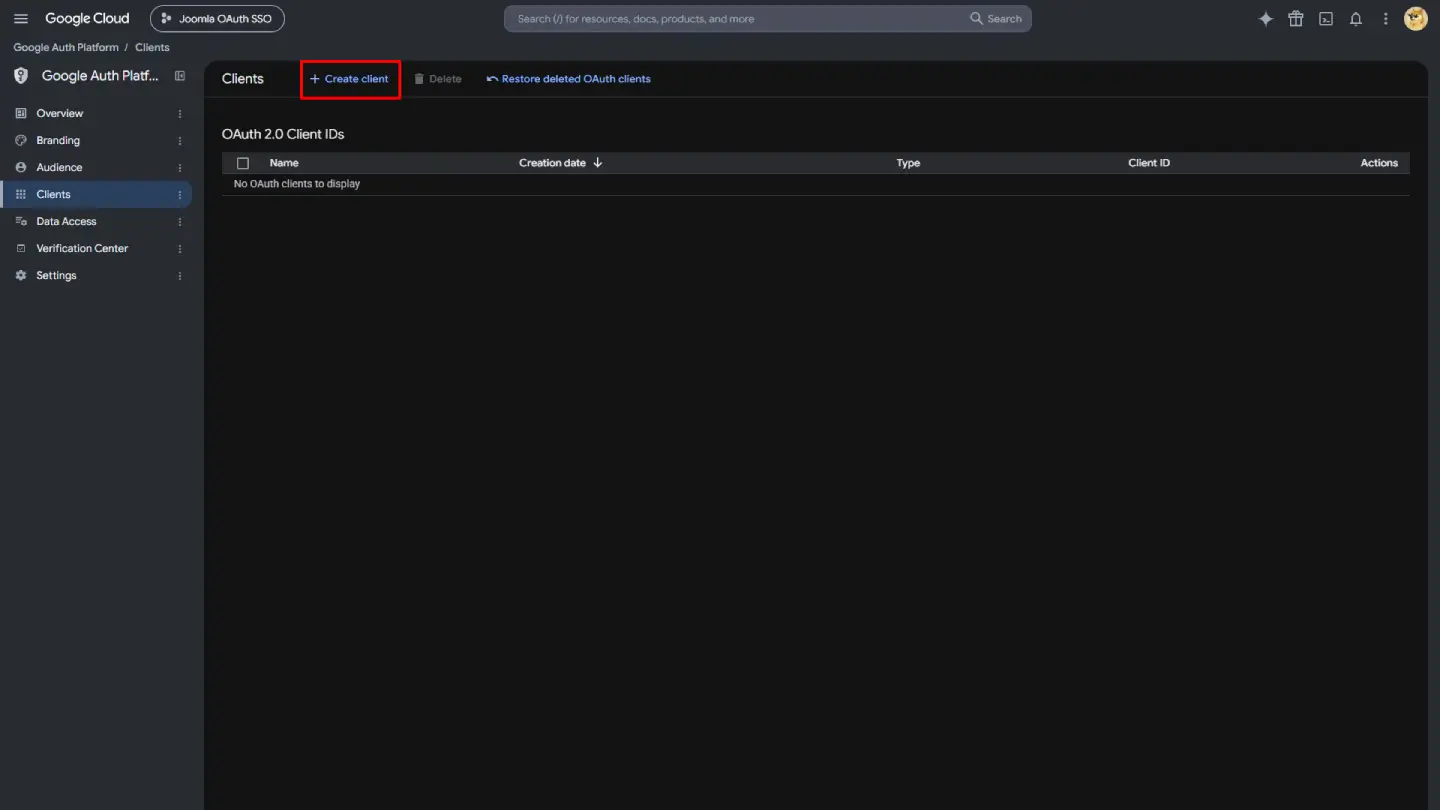The image size is (1440, 810).
Task: Click the Audience person icon
Action: tap(21, 168)
